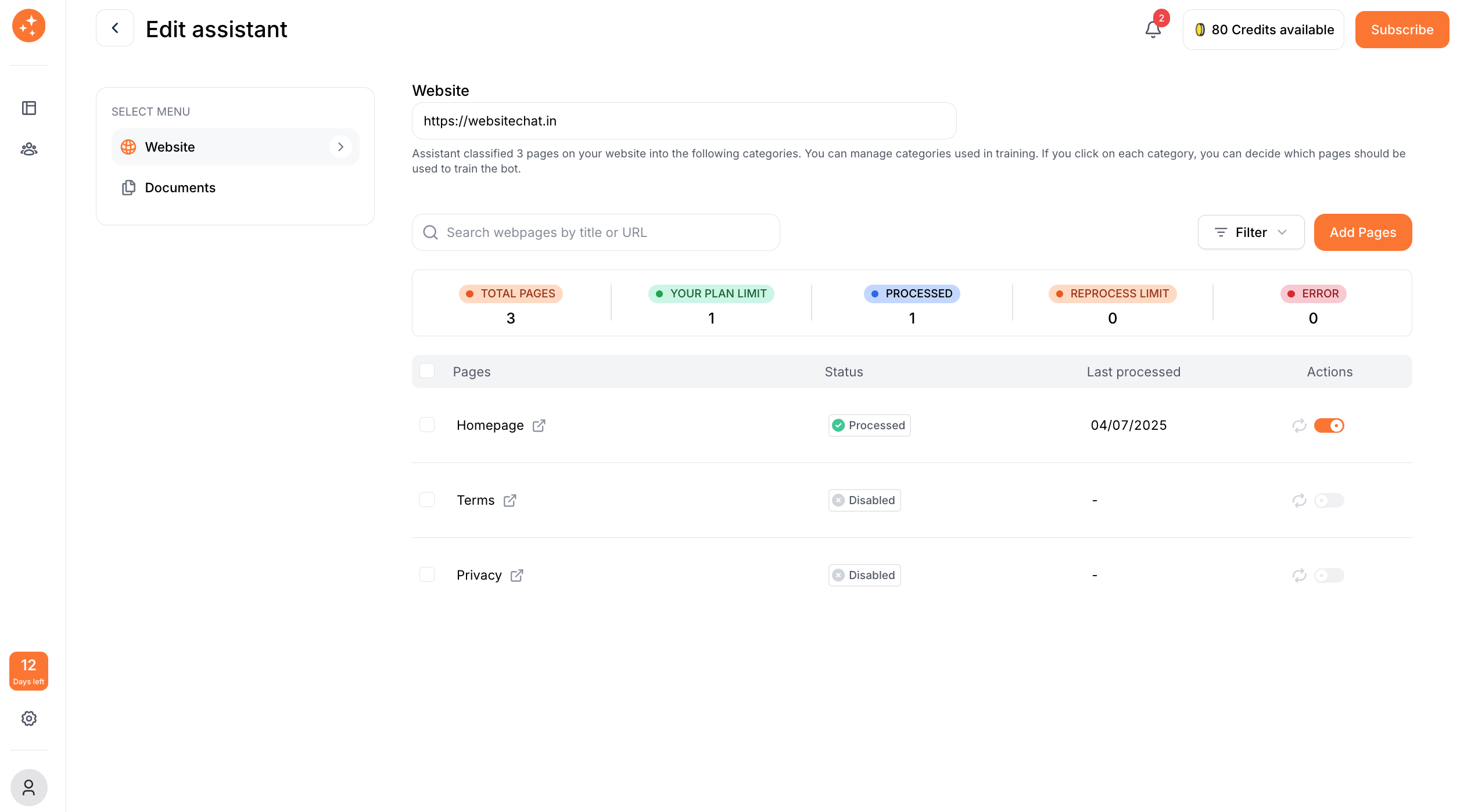Screen dimensions: 1471x812
Task: Disable the Homepage training toggle
Action: click(x=1329, y=426)
